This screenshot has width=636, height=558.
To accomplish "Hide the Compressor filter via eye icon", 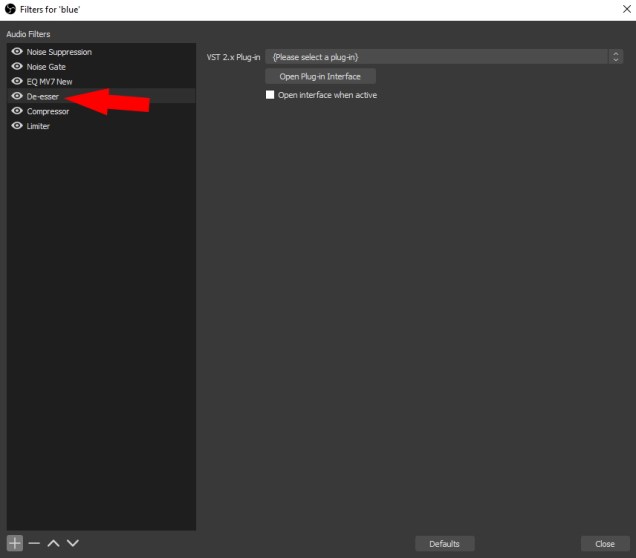I will [16, 111].
